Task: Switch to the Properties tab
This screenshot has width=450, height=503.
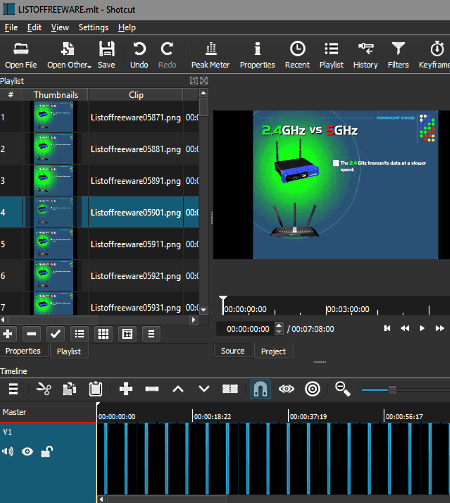Action: (x=23, y=351)
